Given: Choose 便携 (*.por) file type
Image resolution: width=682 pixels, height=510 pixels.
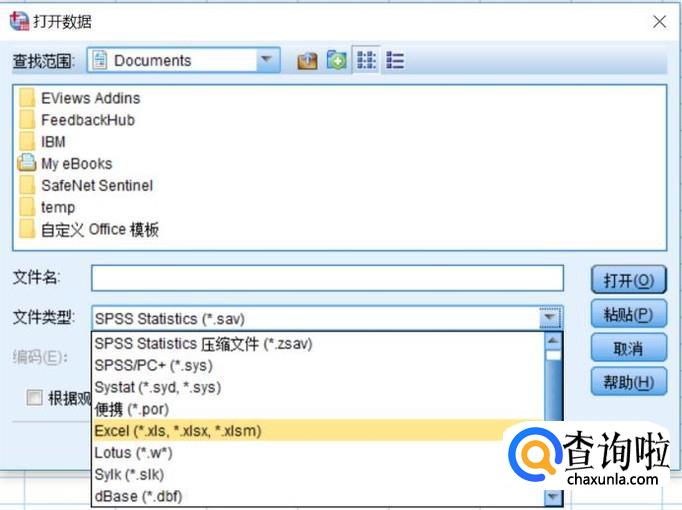Looking at the screenshot, I should 318,409.
